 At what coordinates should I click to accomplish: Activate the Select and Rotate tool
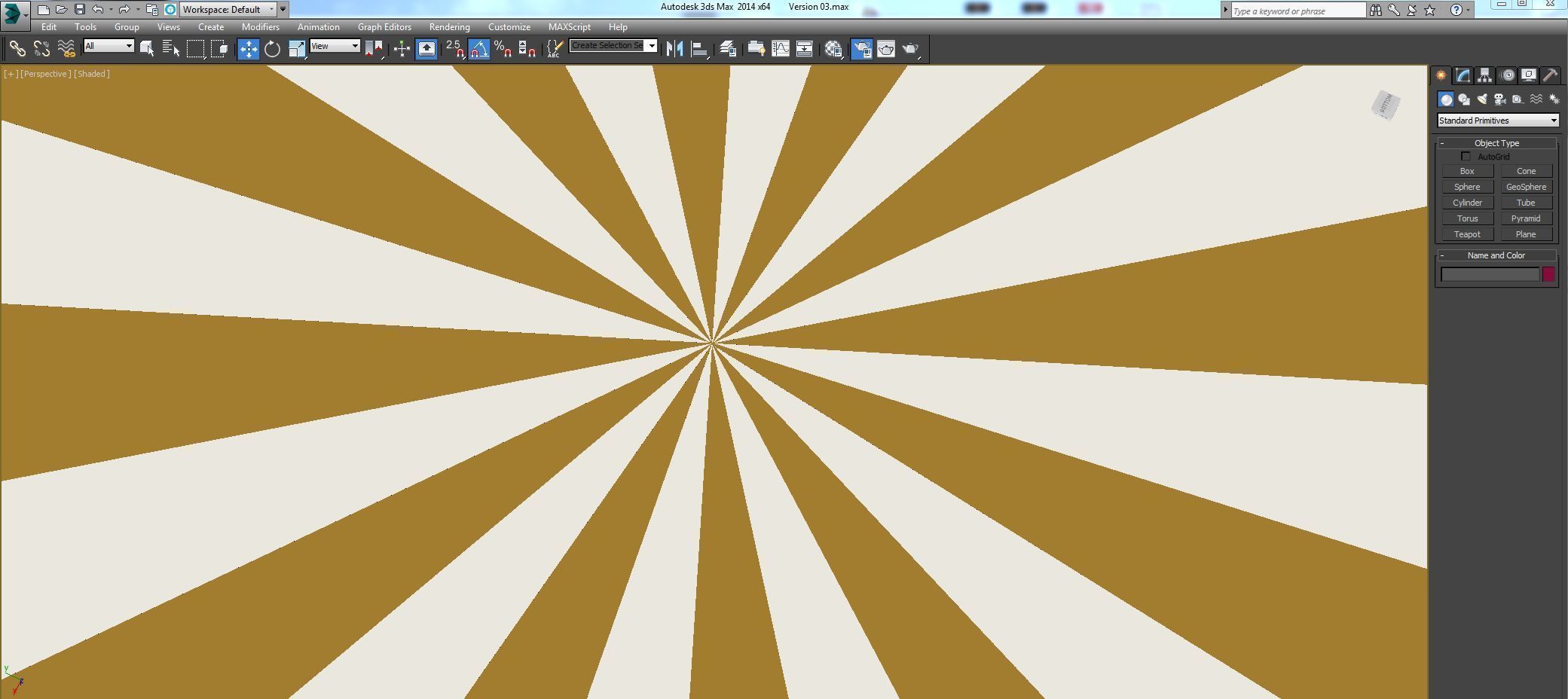coord(273,49)
